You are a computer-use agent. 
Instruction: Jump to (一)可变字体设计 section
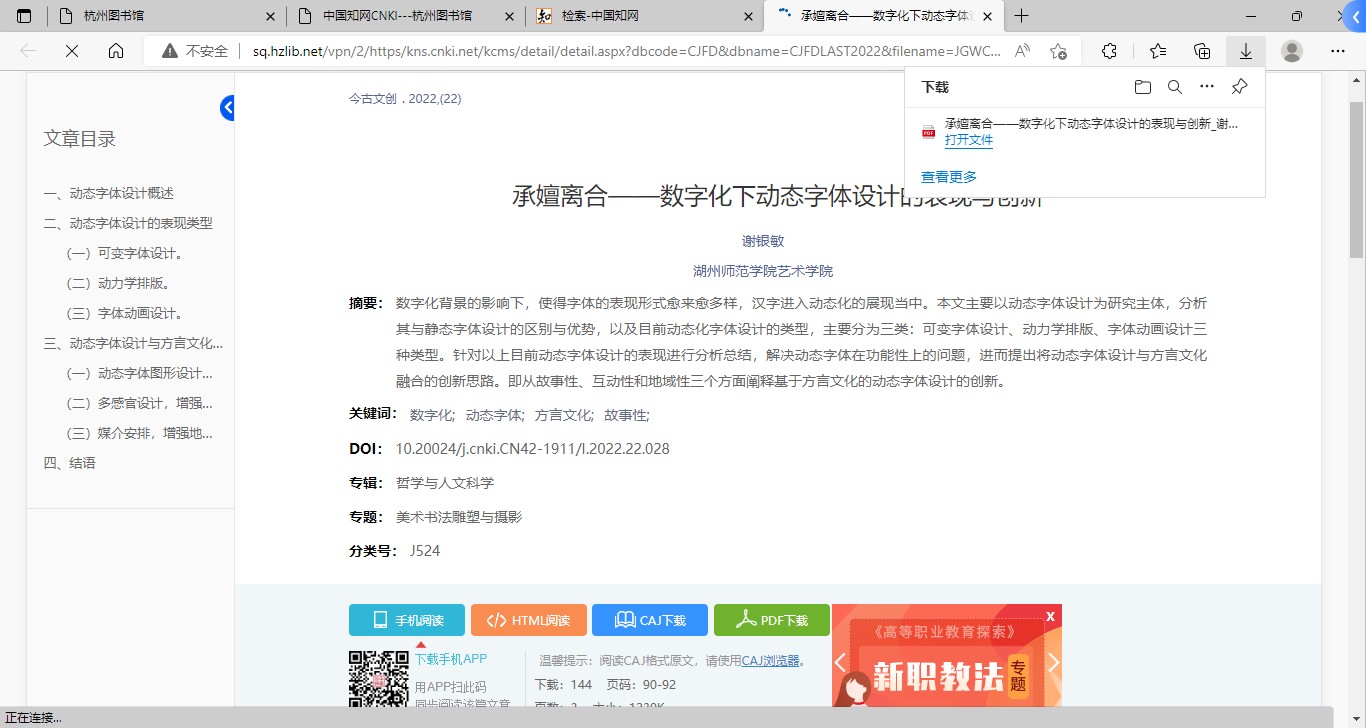(x=125, y=253)
